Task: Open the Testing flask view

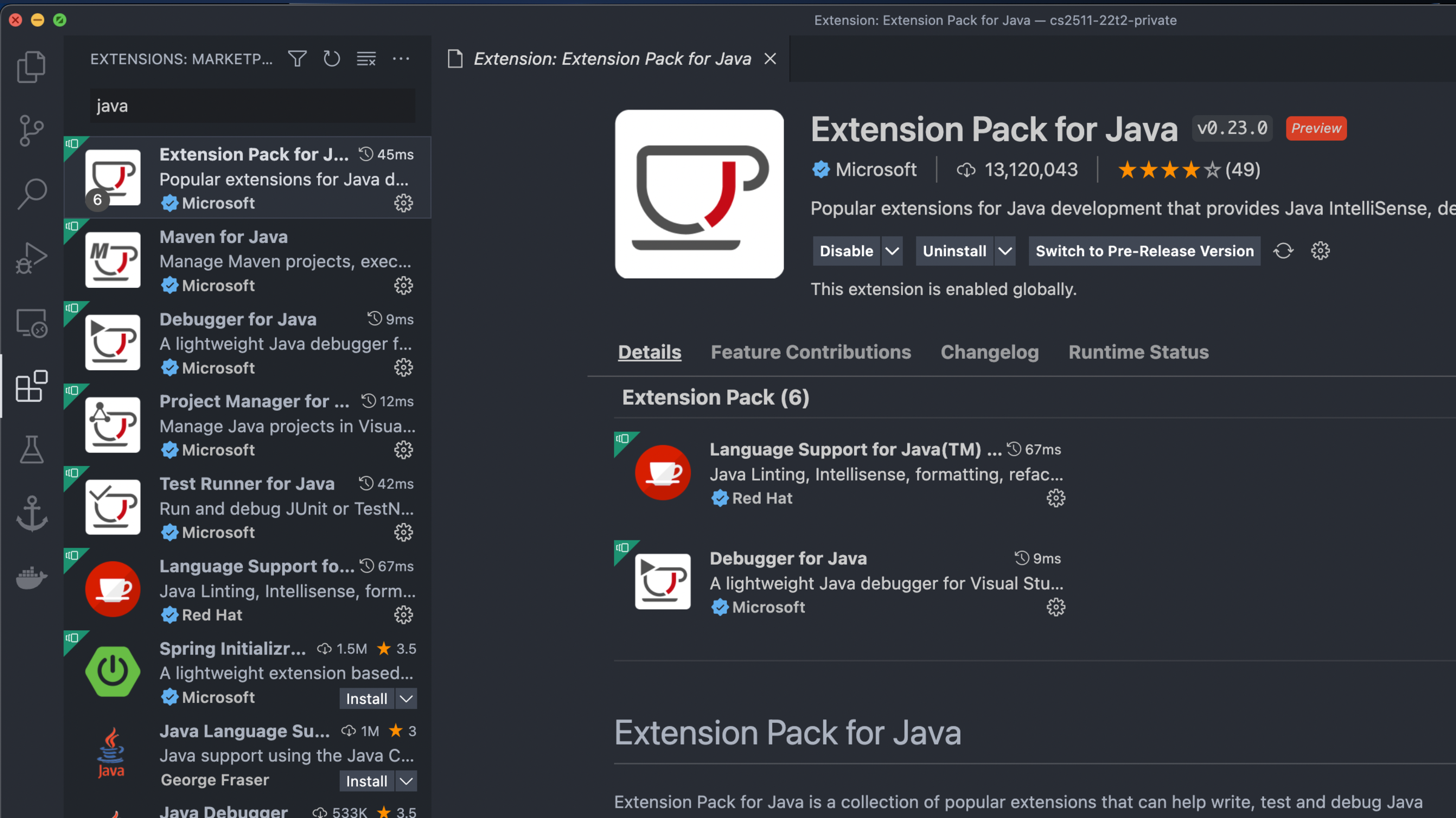Action: (31, 450)
